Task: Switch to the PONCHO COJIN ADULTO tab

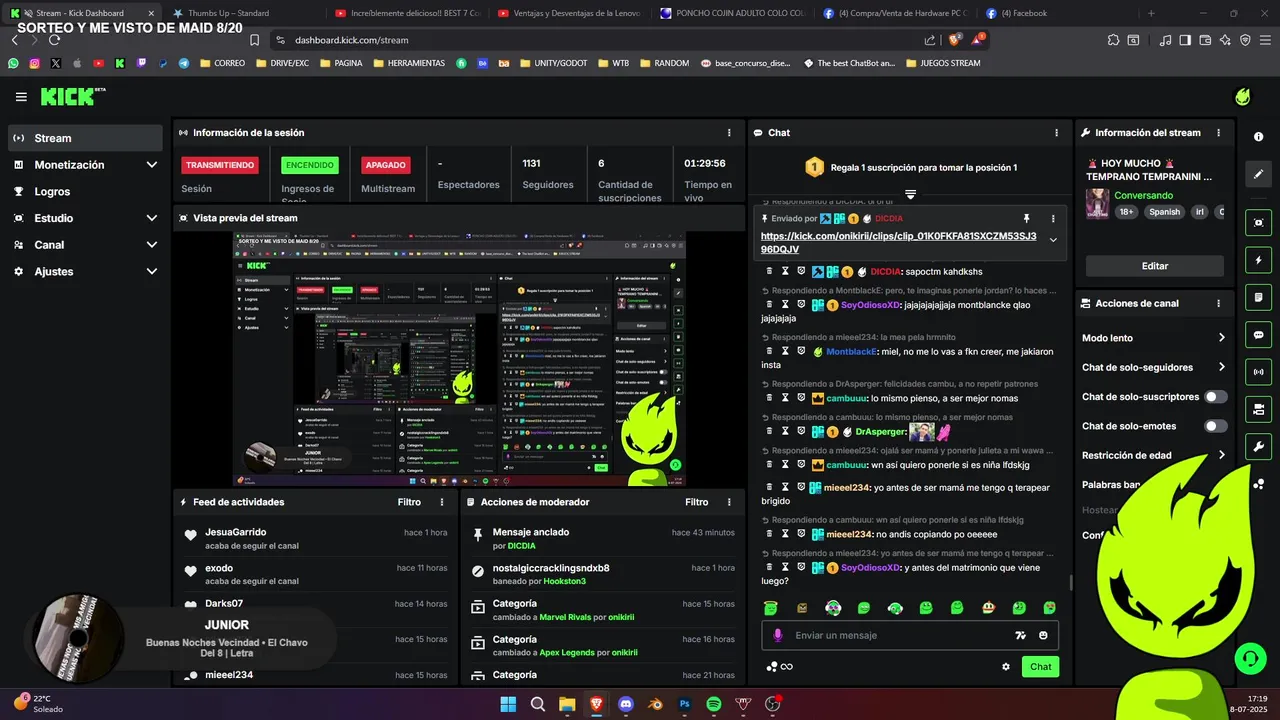Action: coord(740,13)
